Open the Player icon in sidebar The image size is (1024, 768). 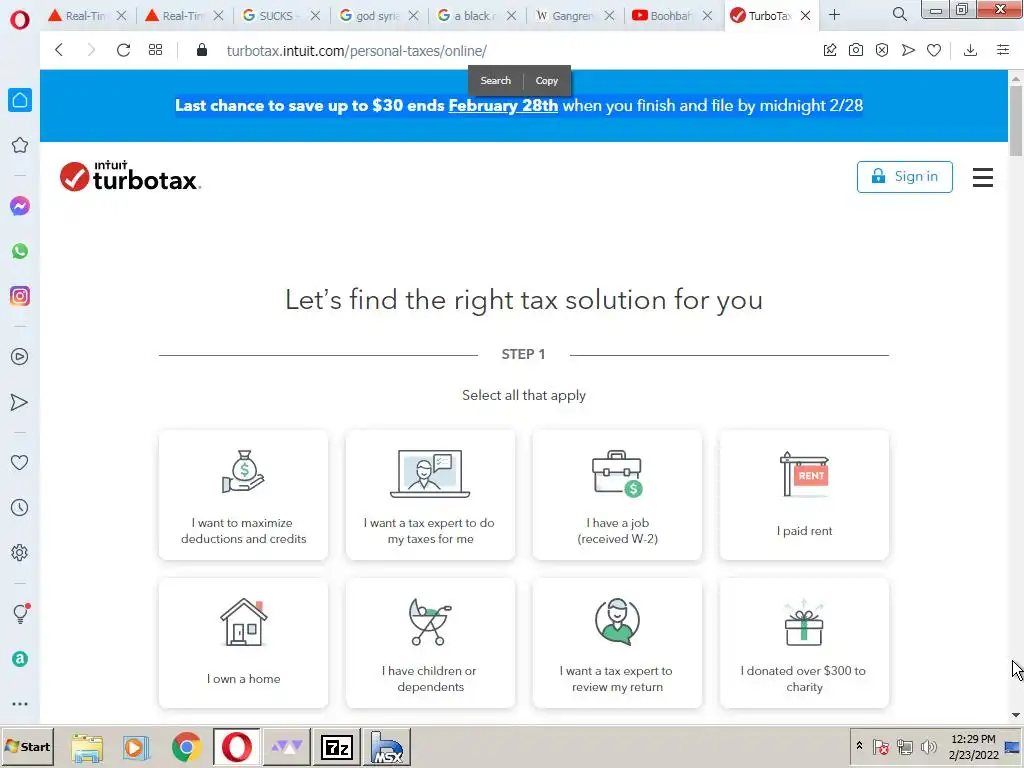click(x=20, y=357)
